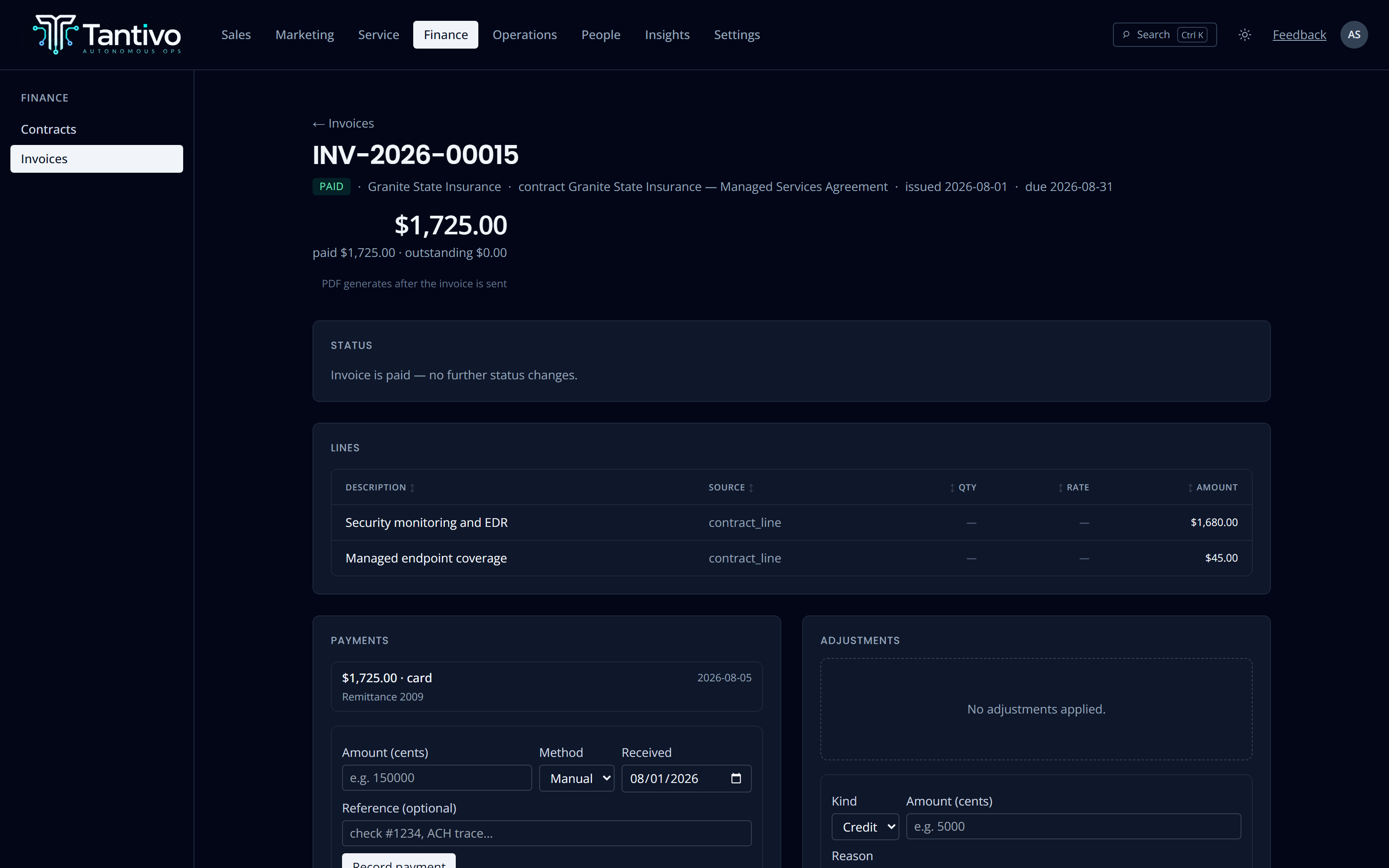Click the PAID status badge
Viewport: 1389px width, 868px height.
click(331, 187)
